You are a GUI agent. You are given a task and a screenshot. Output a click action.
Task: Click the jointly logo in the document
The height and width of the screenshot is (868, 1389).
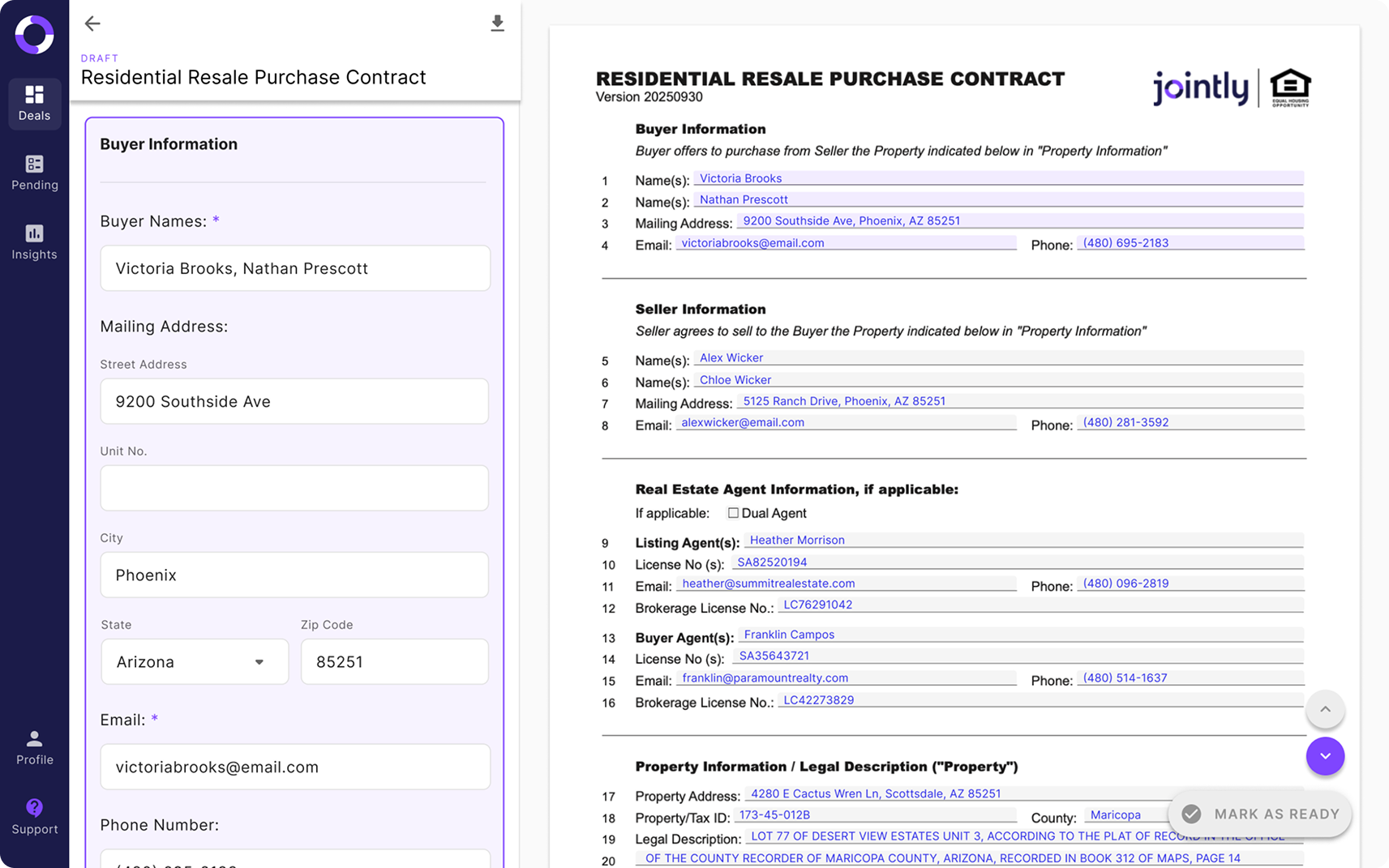(x=1201, y=88)
